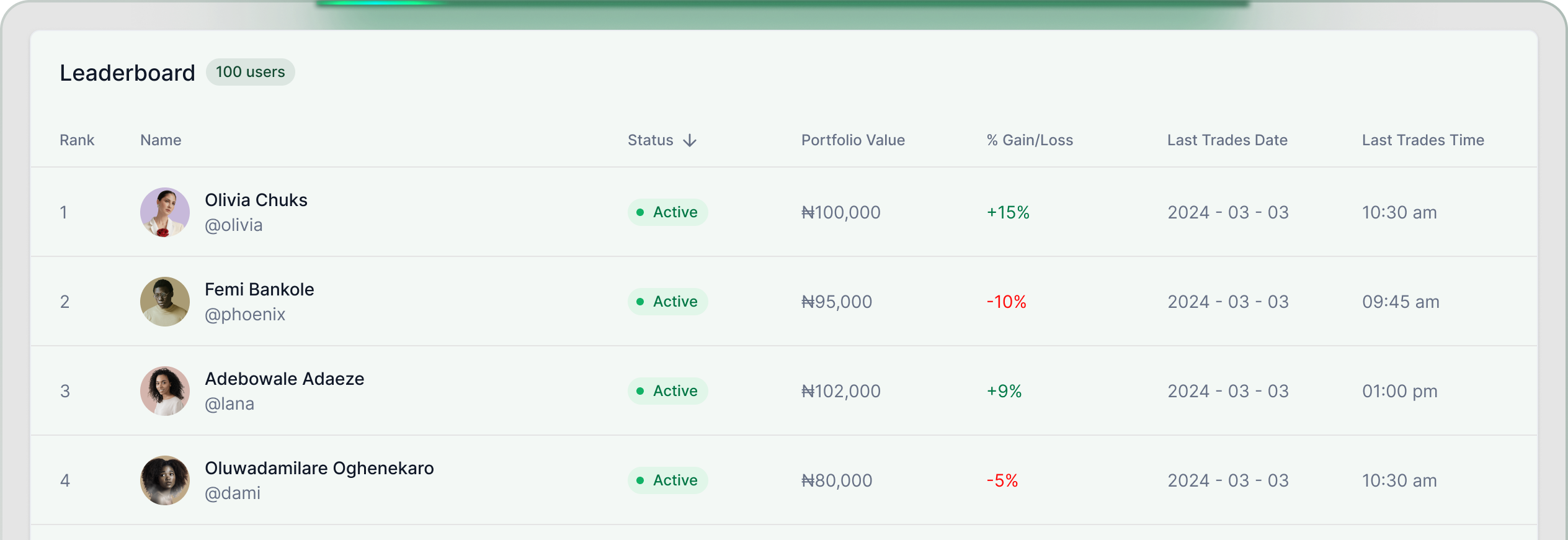Sort by Portfolio Value column header
This screenshot has height=540, width=1568.
(x=853, y=140)
